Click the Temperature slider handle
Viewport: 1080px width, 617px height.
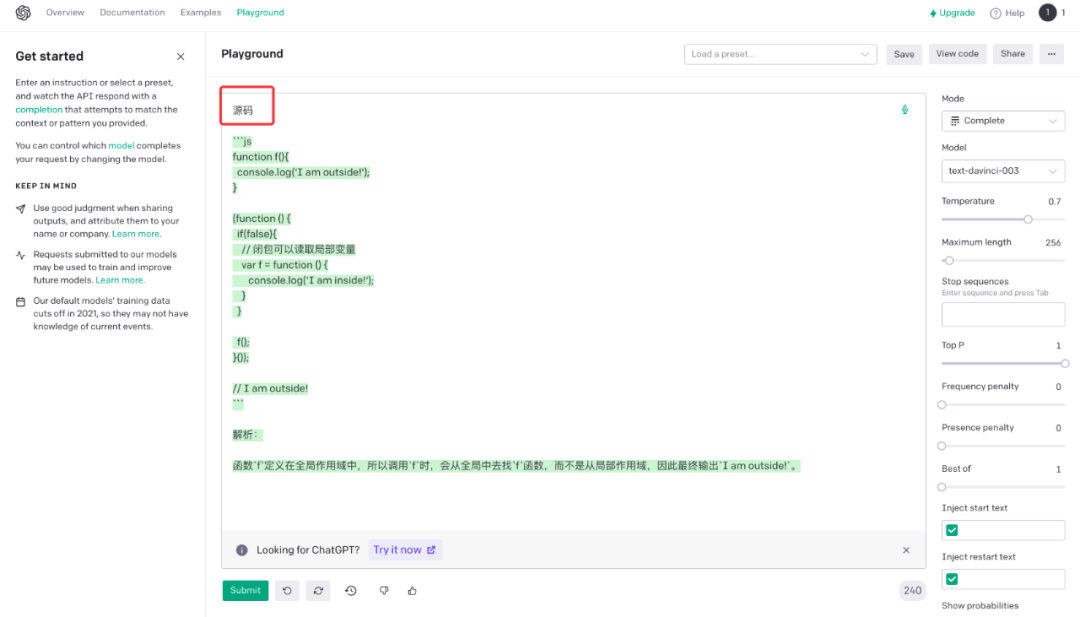coord(1028,220)
